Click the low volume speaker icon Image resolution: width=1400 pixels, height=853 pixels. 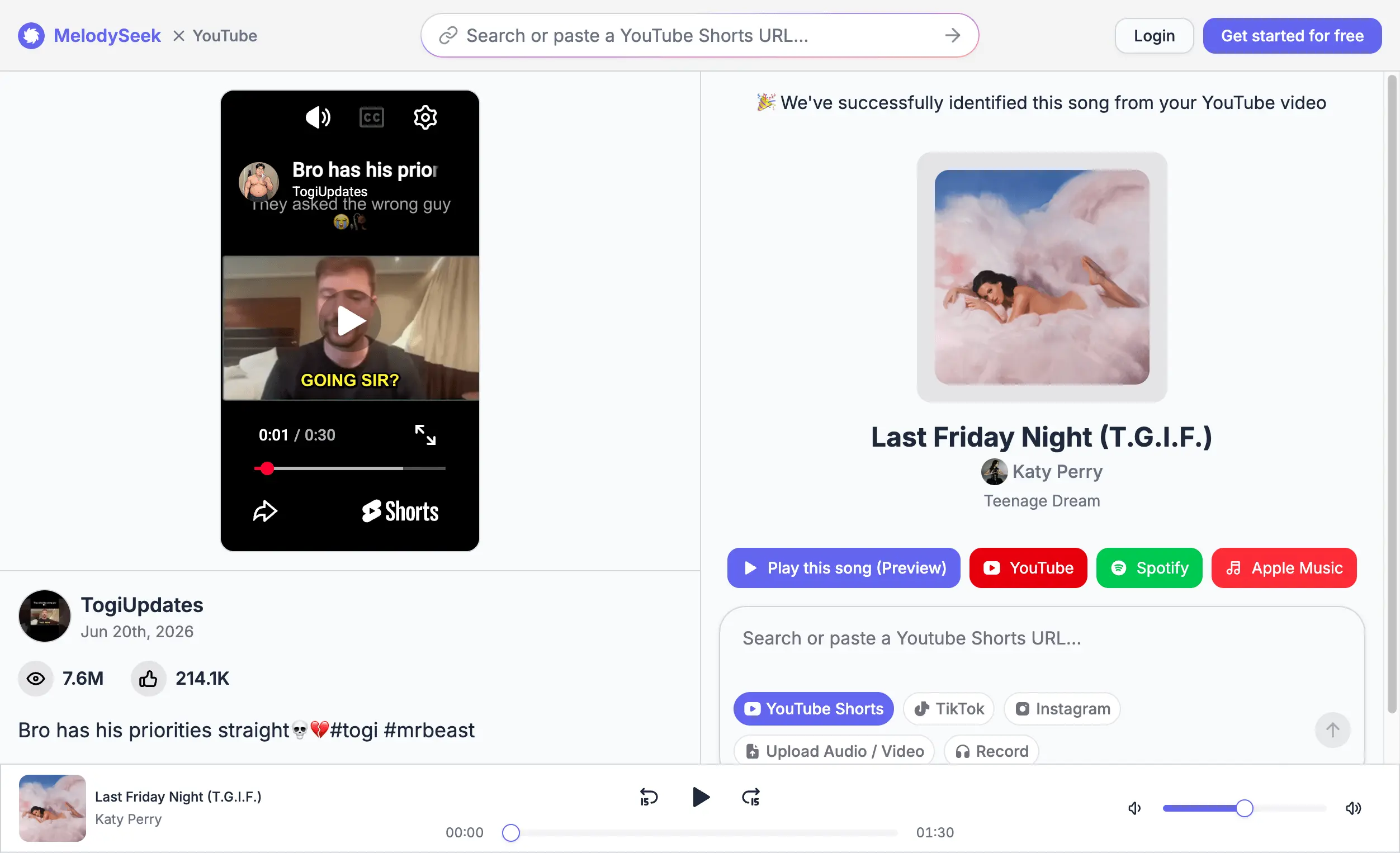(1134, 808)
